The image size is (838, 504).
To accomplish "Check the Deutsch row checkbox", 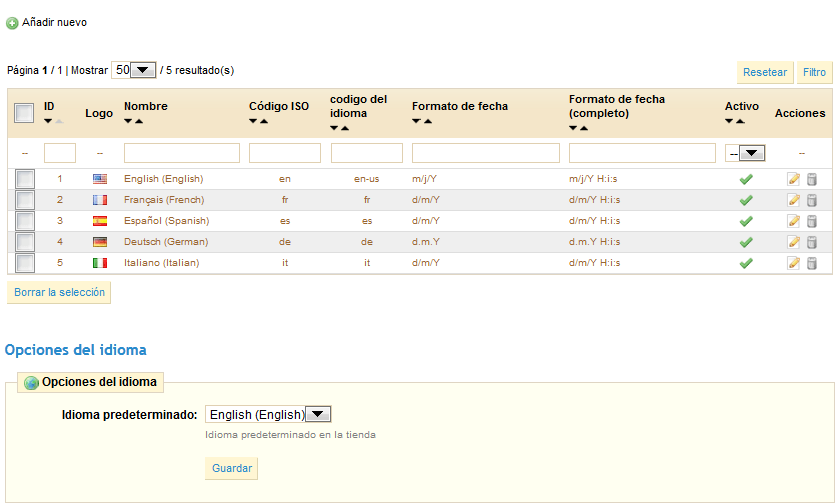I will click(x=25, y=242).
